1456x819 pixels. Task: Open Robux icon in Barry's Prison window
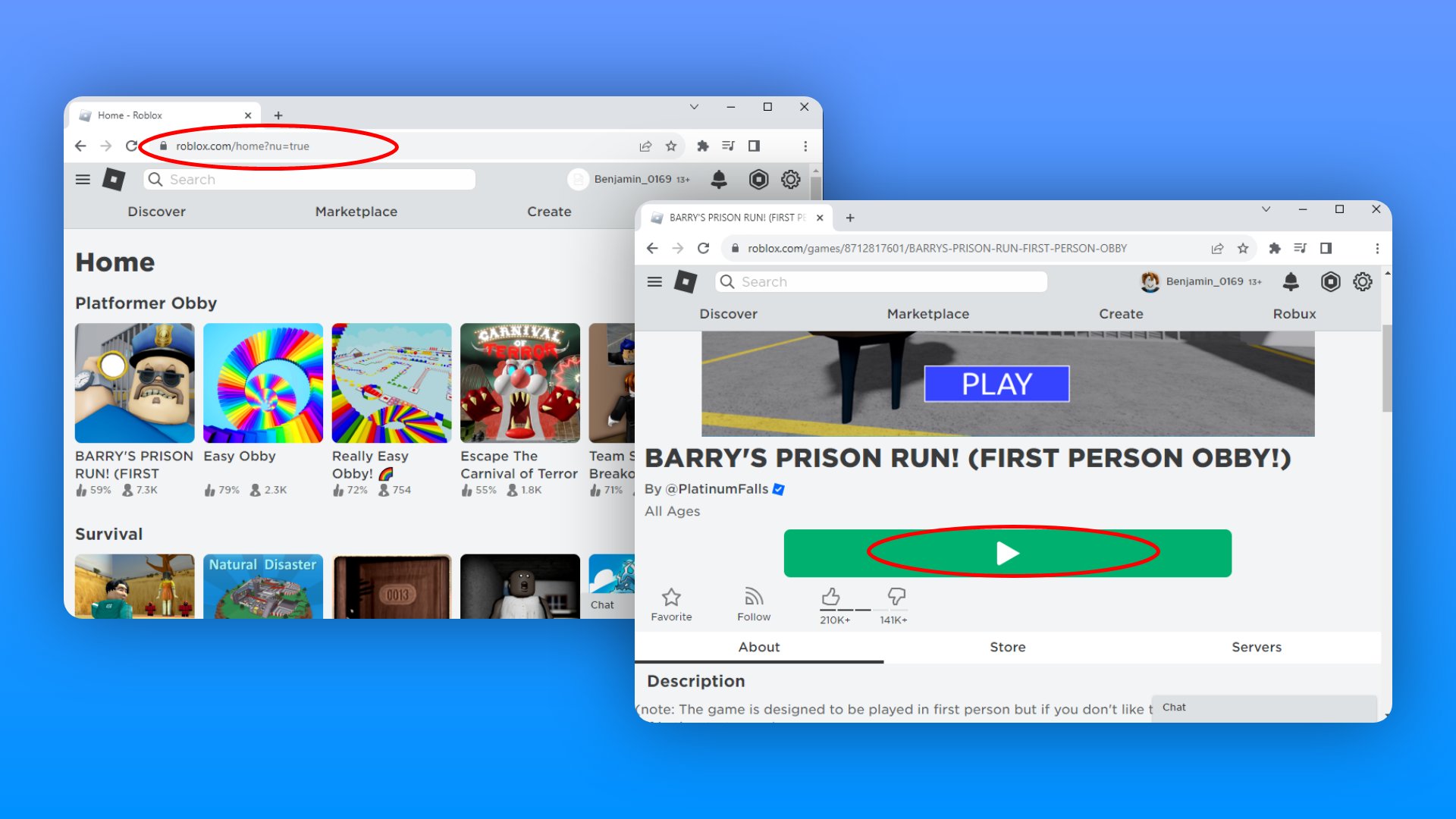1330,282
